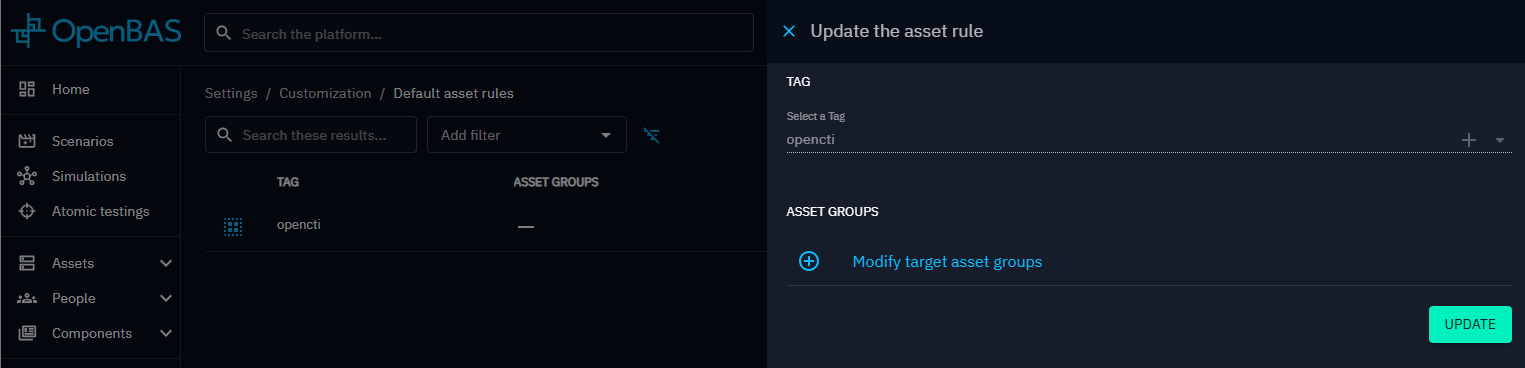
Task: Focus the Search the platform field
Action: pos(479,33)
